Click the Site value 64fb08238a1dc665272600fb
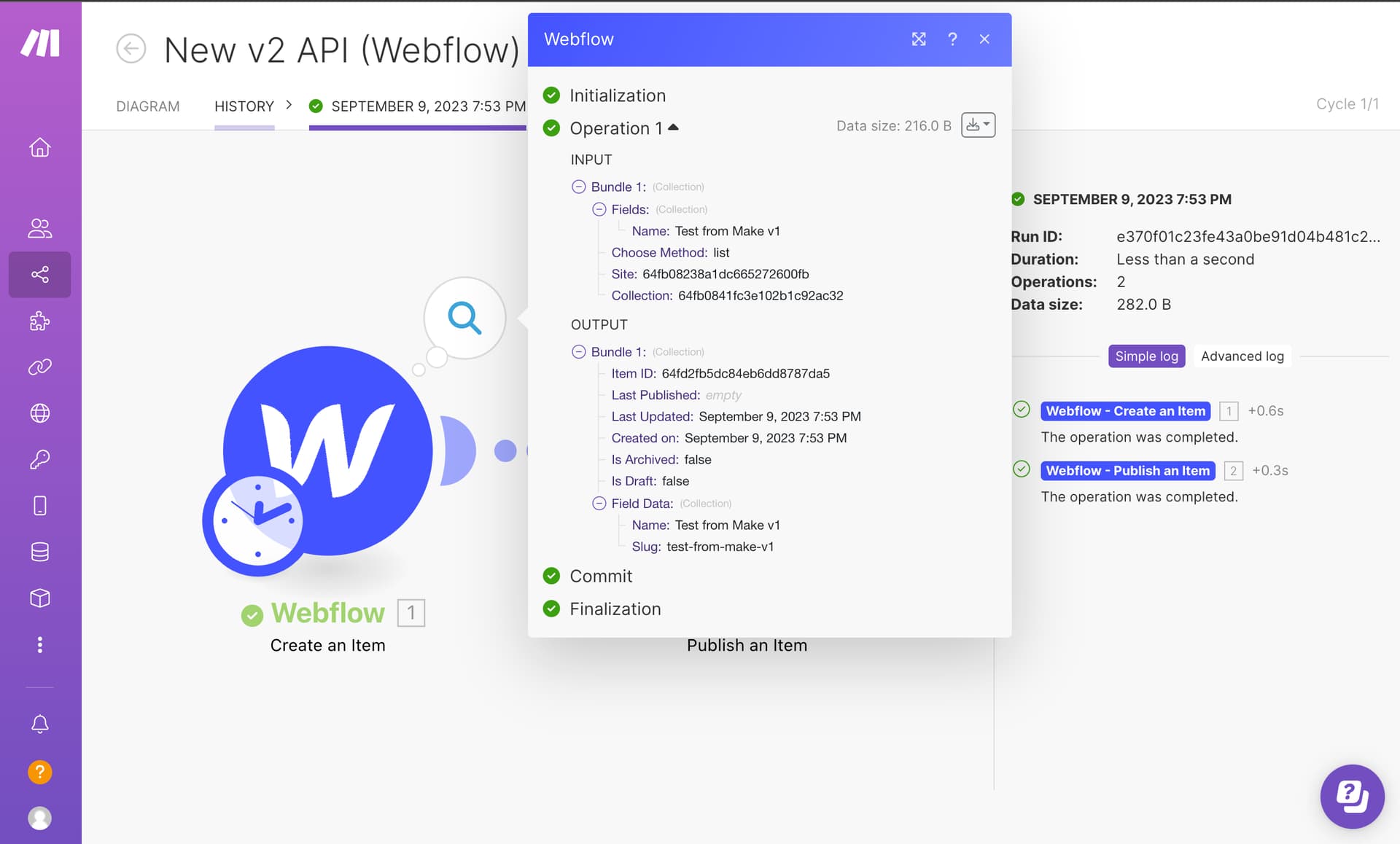The height and width of the screenshot is (844, 1400). click(x=726, y=274)
